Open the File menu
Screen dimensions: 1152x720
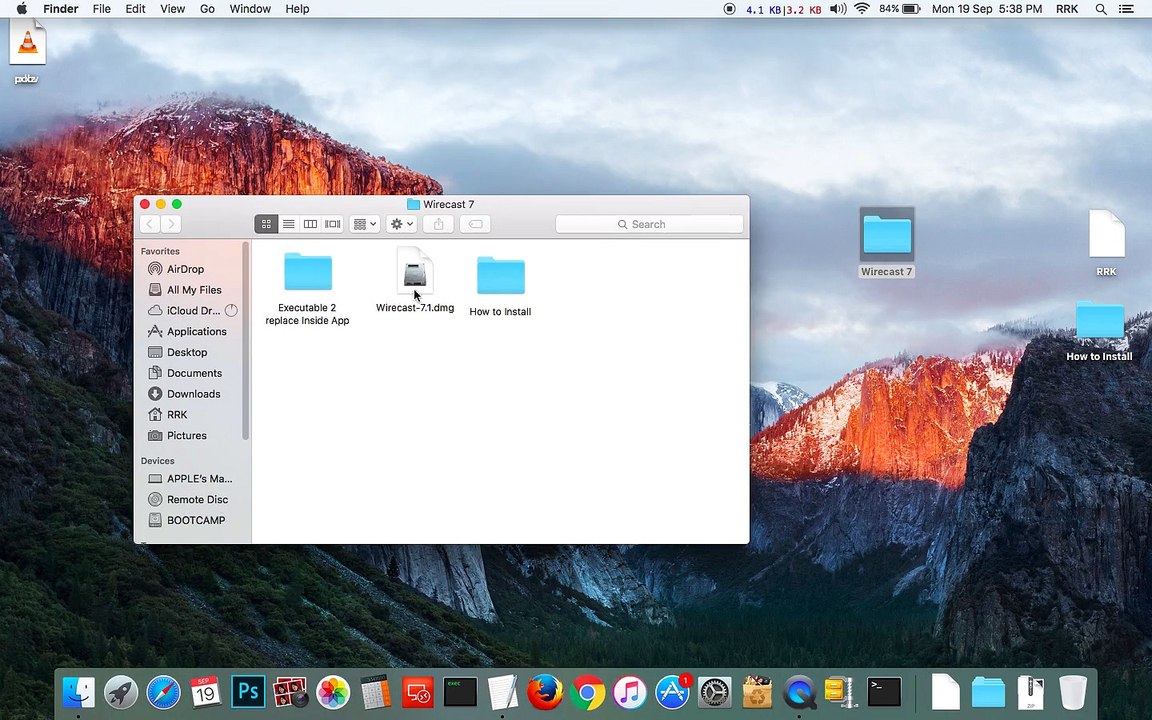pos(101,9)
